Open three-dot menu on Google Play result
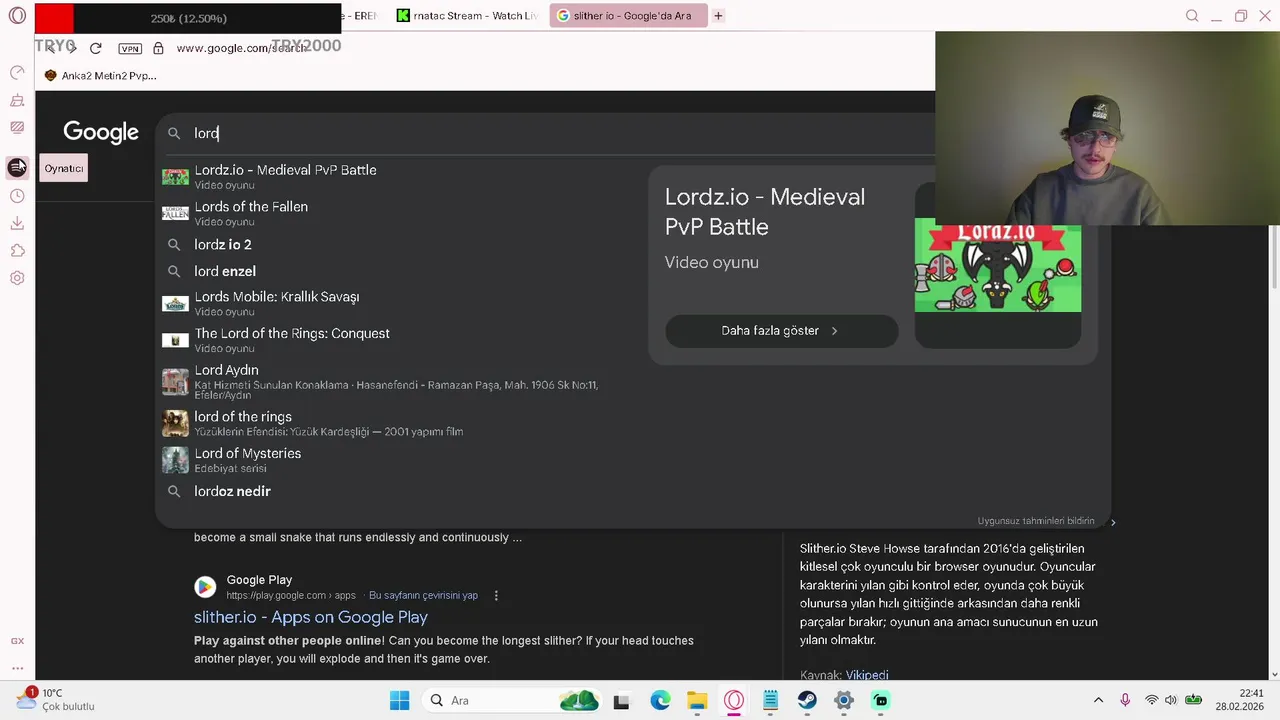 [x=496, y=595]
